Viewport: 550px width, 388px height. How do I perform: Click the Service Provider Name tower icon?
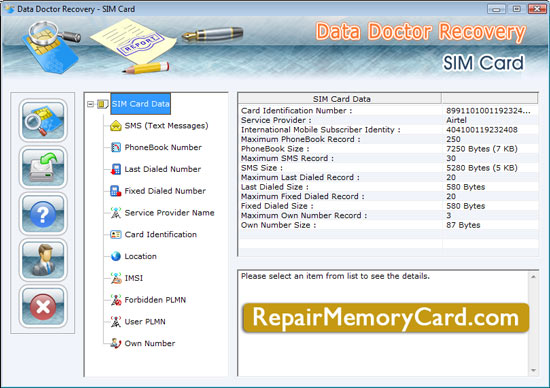coord(115,213)
